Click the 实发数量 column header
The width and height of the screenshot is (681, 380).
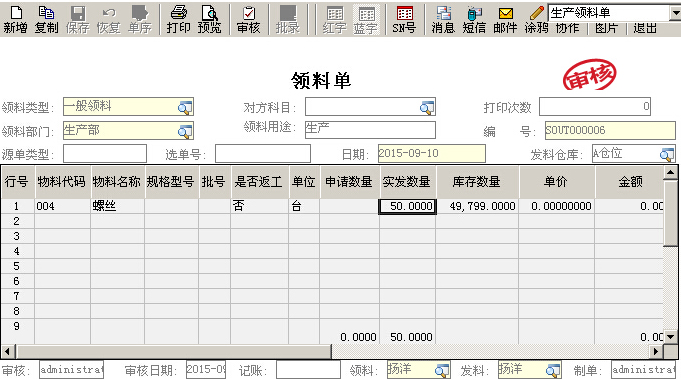pos(408,182)
